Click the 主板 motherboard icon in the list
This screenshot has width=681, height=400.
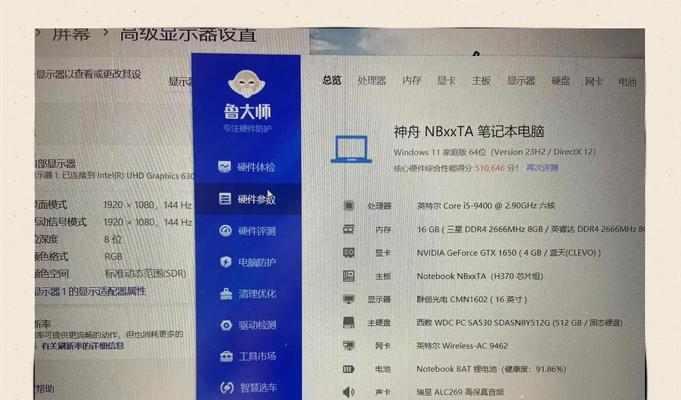pos(349,276)
